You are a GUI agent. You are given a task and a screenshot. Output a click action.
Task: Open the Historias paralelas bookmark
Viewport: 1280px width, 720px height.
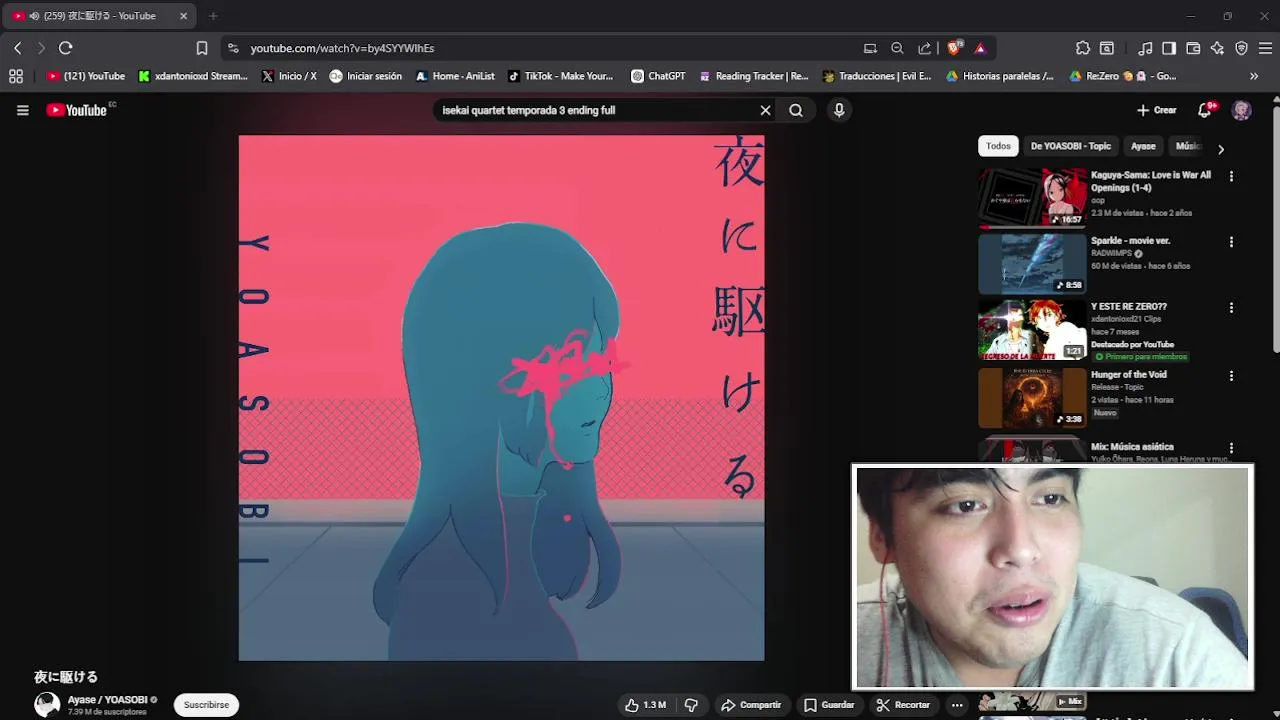click(999, 76)
